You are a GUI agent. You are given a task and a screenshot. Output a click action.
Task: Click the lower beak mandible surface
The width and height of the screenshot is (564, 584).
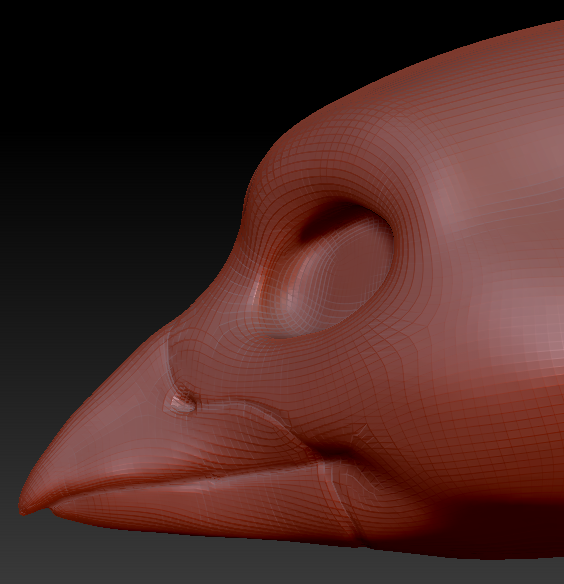(x=209, y=507)
